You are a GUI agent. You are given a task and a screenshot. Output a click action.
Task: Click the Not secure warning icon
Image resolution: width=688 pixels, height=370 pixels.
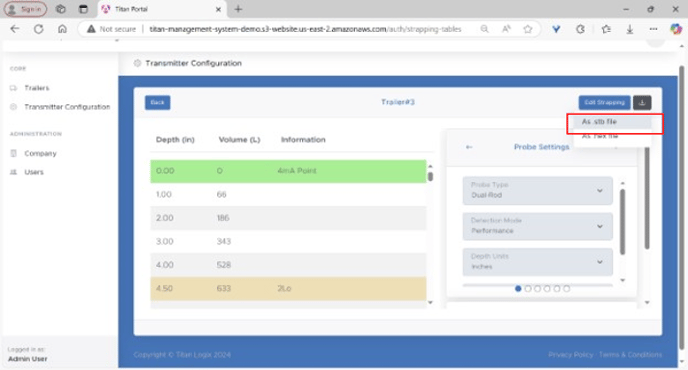point(91,29)
